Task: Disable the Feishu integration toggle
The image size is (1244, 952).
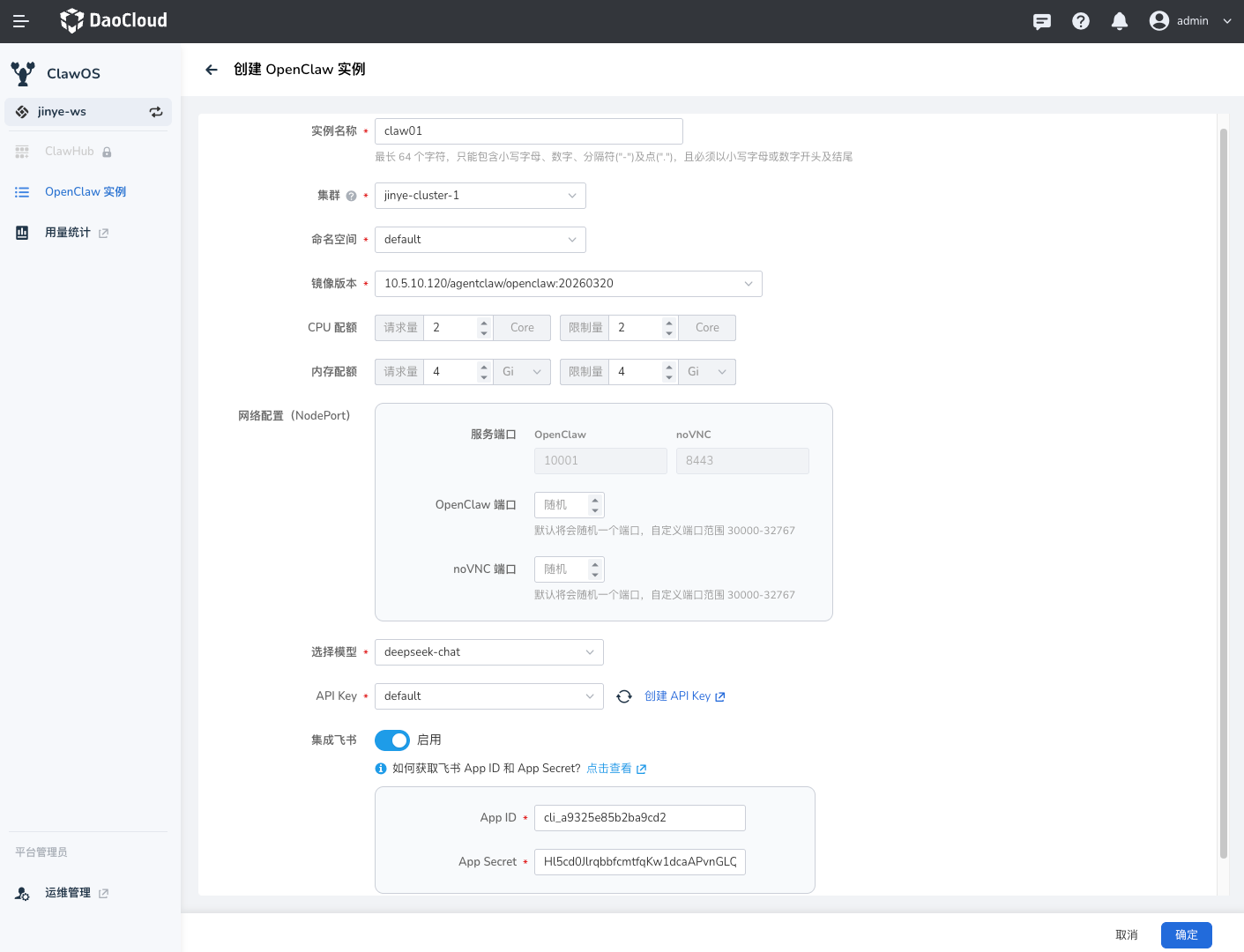Action: click(x=392, y=740)
